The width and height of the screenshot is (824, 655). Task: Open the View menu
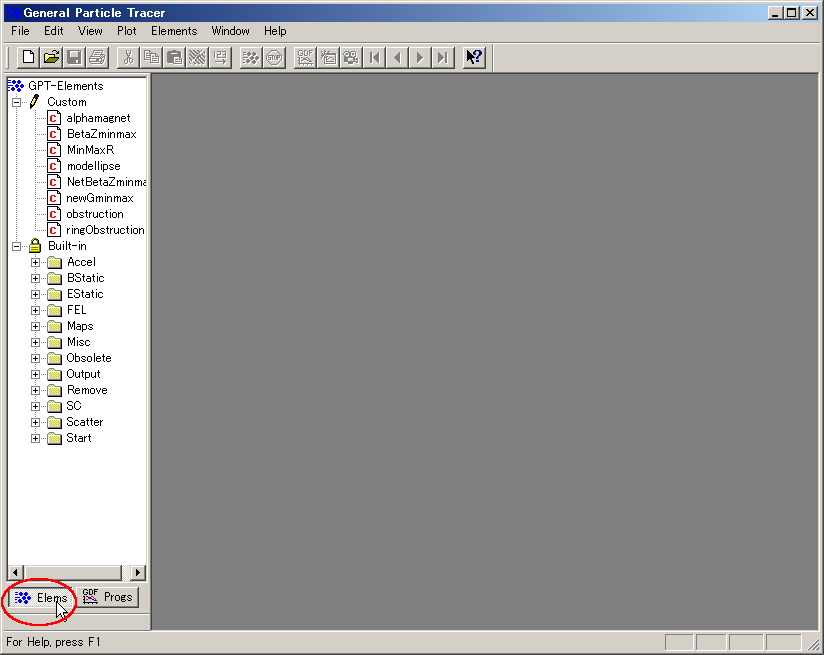point(90,31)
